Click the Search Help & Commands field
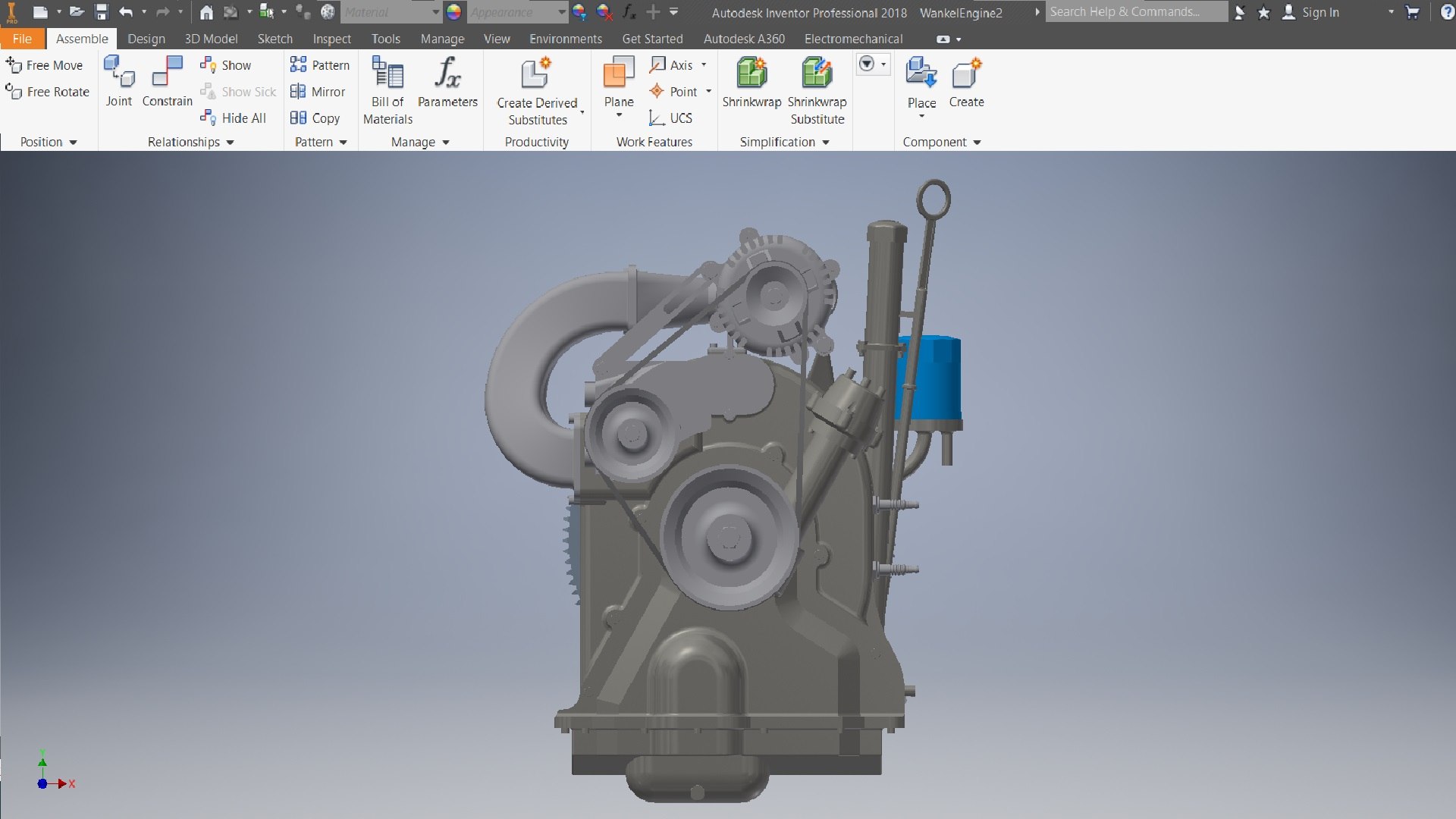Viewport: 1456px width, 819px height. 1137,12
